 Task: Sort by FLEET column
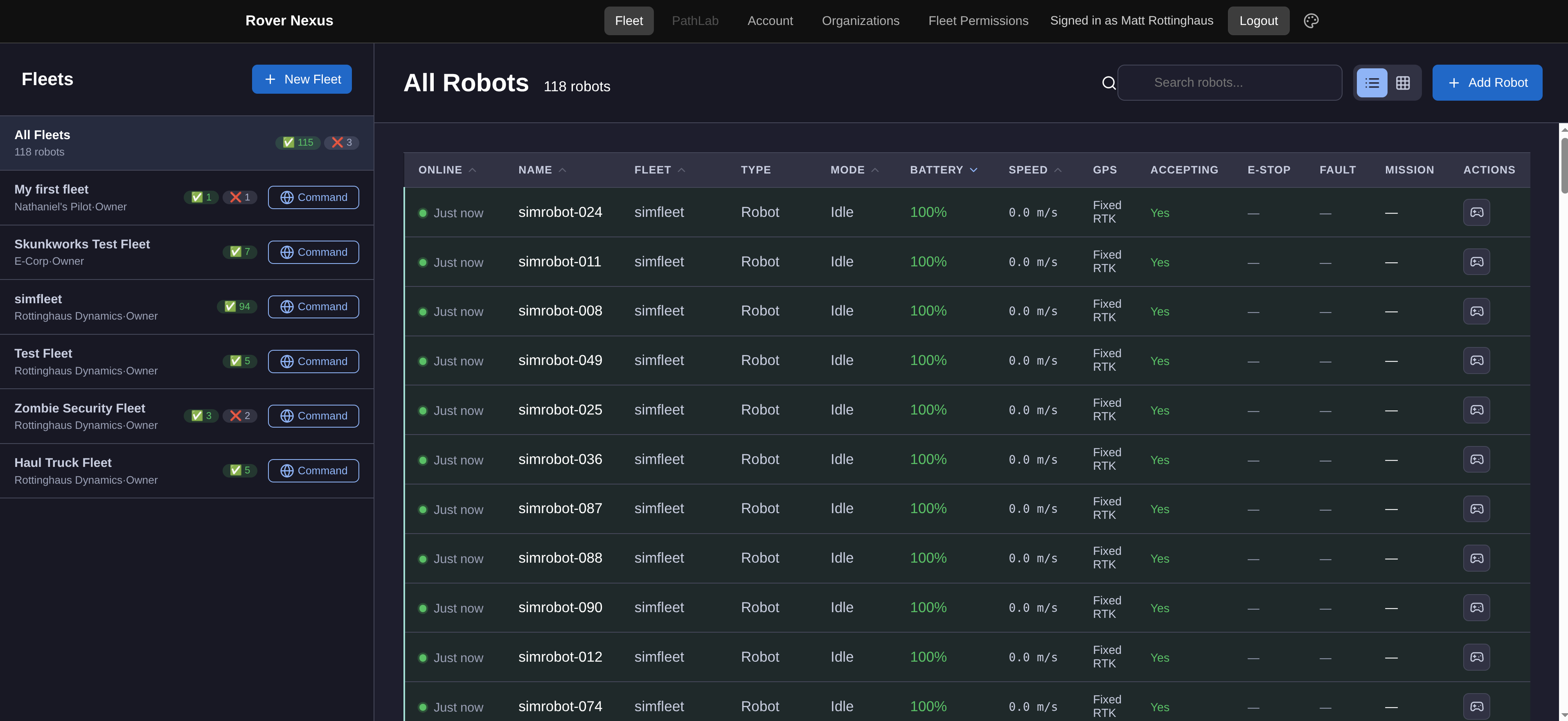660,170
